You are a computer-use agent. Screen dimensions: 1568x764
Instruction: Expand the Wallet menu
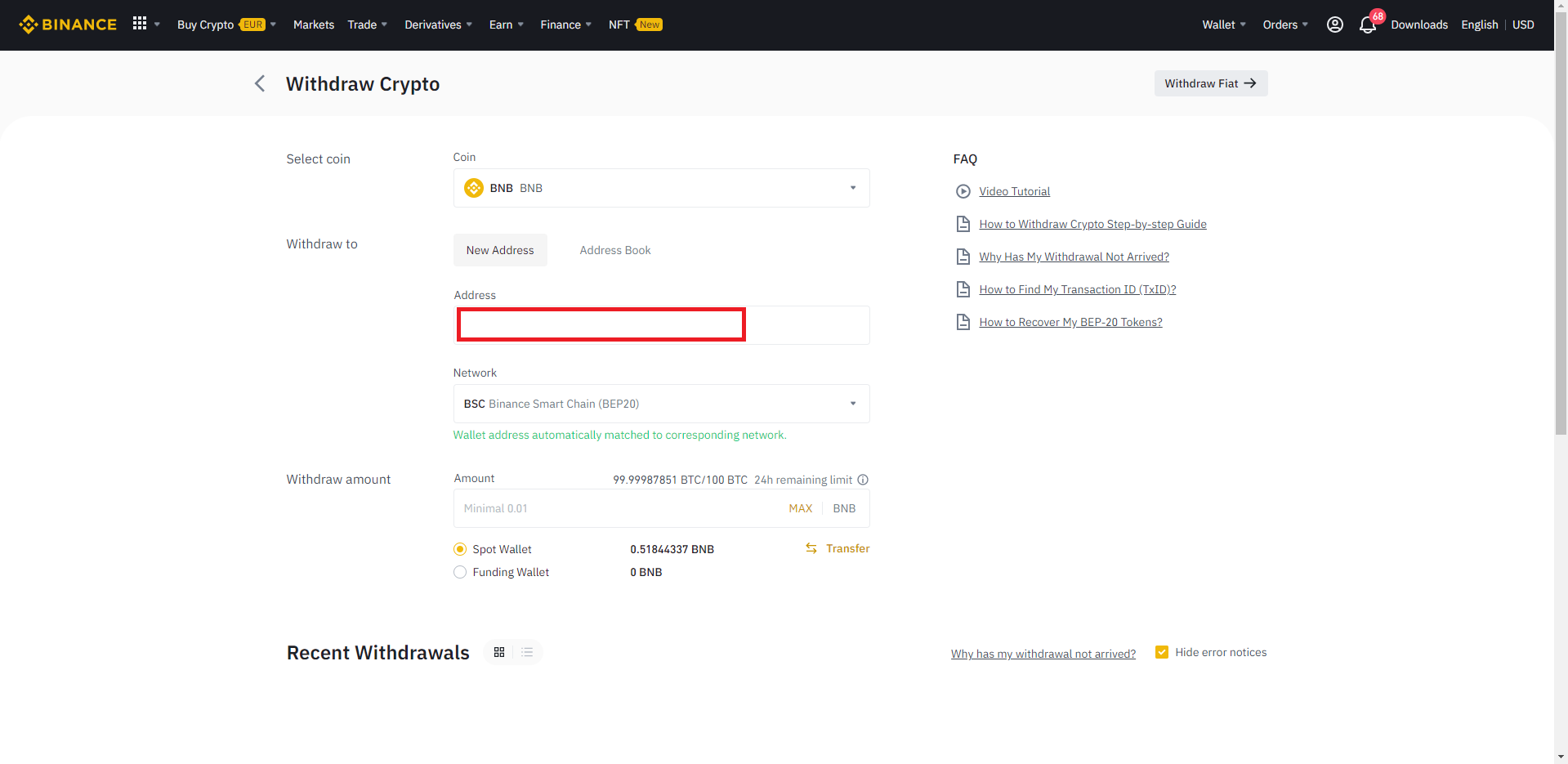(x=1223, y=25)
